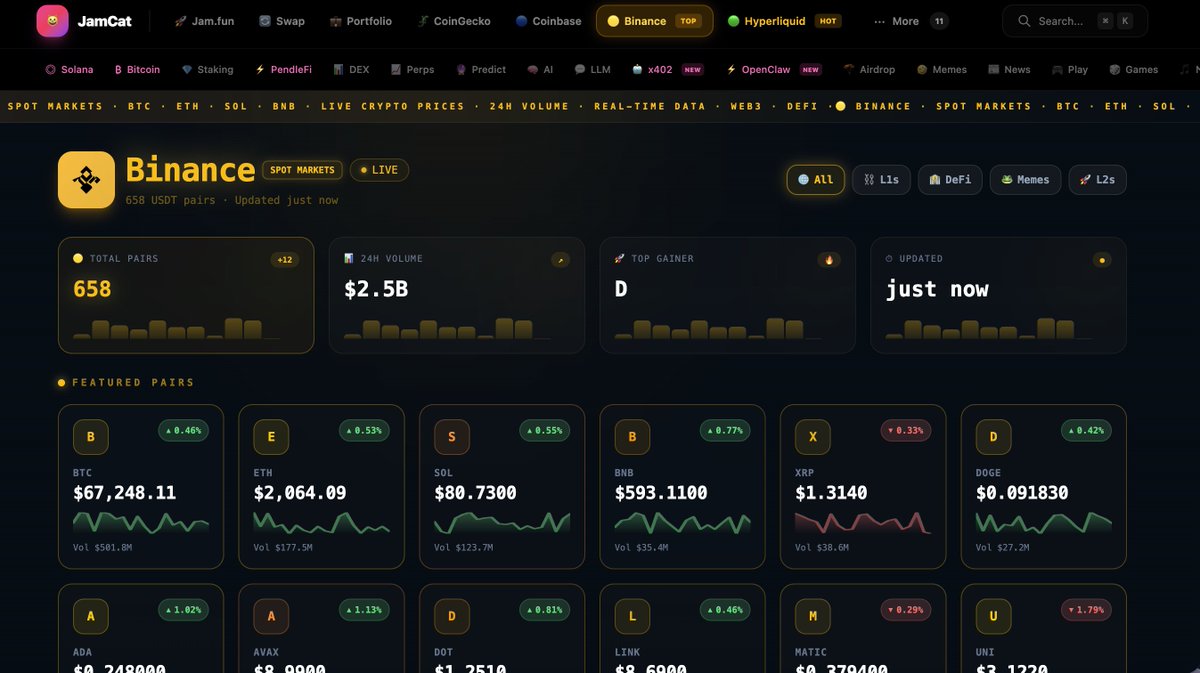Open the XRP featured pair card
The image size is (1200, 673).
(x=863, y=487)
